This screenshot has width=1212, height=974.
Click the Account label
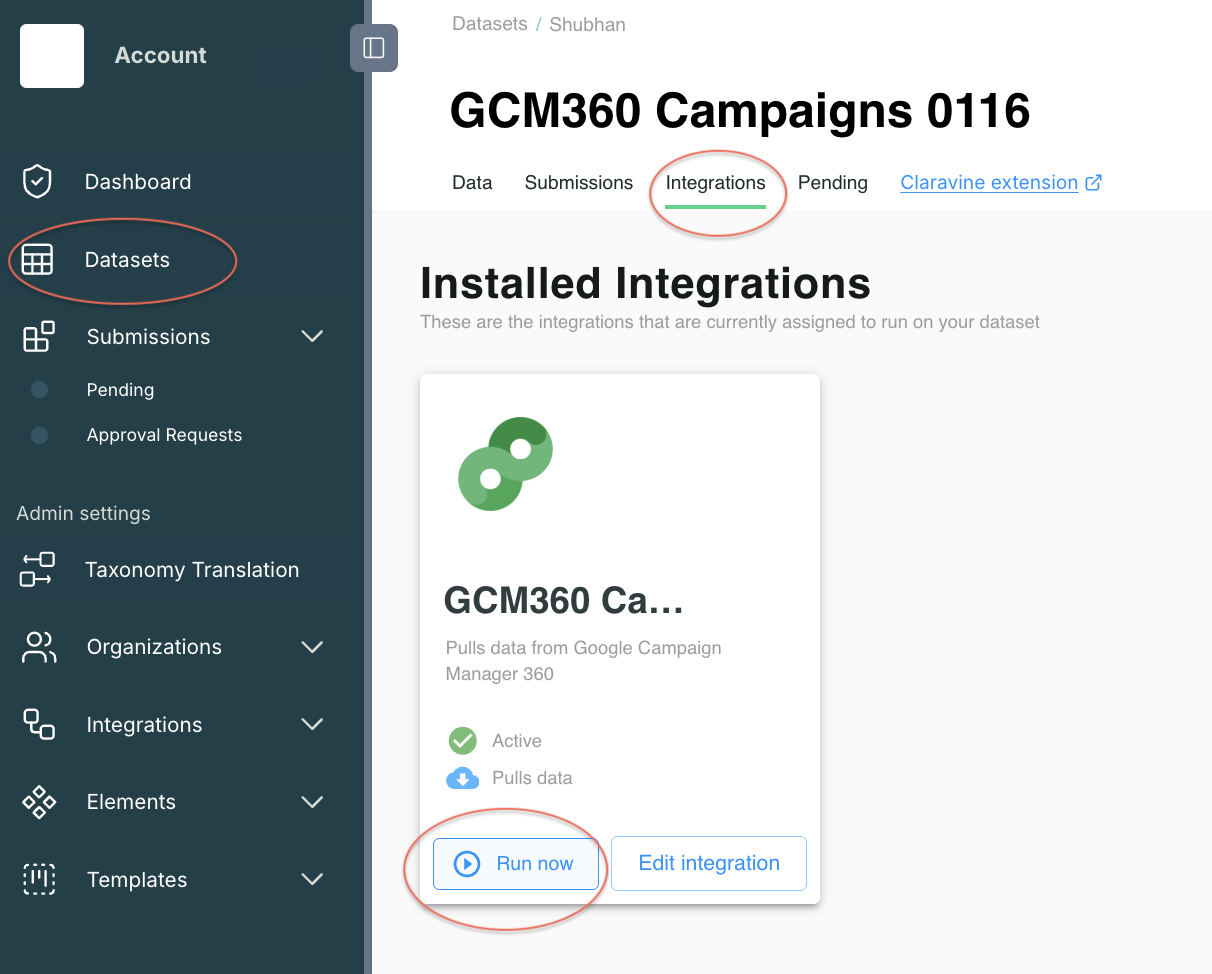point(160,55)
